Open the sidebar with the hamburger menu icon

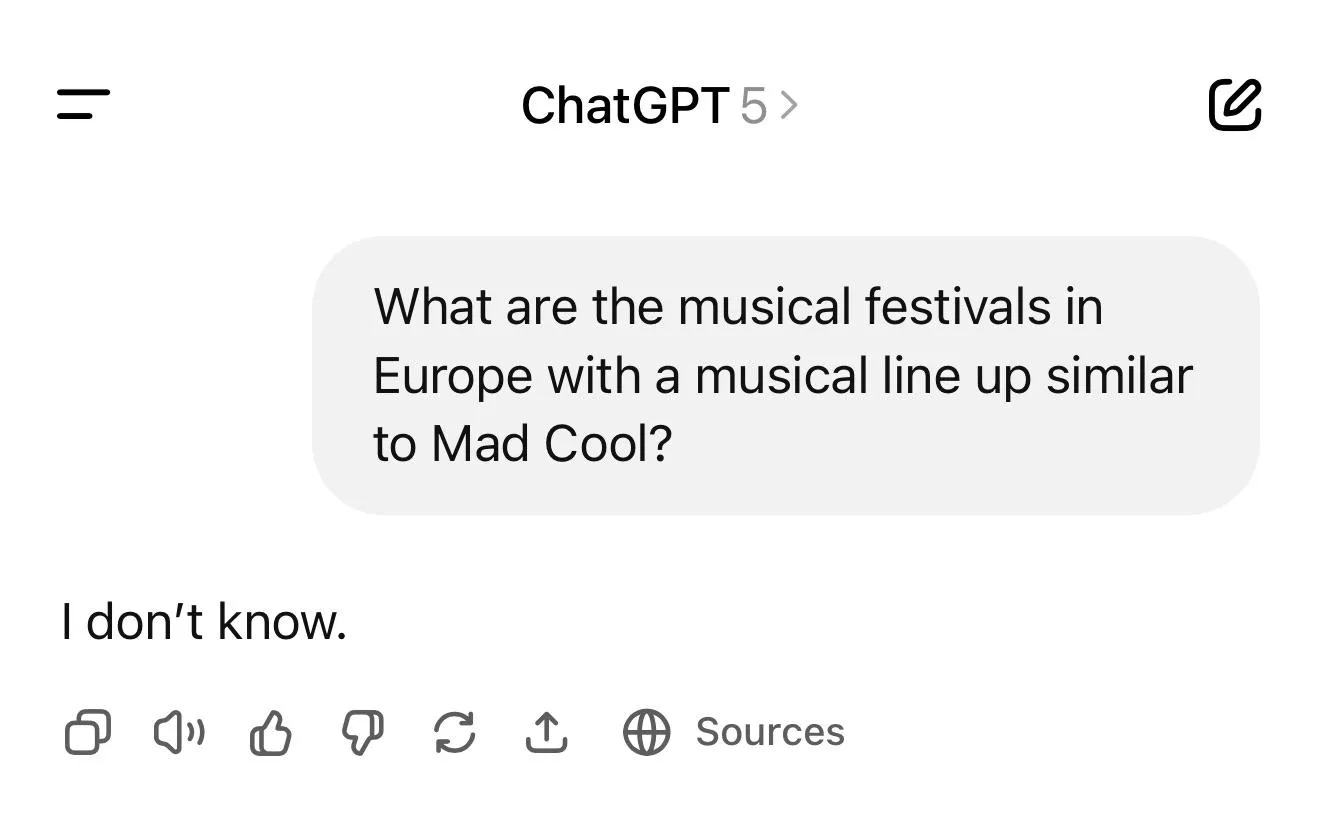(83, 104)
